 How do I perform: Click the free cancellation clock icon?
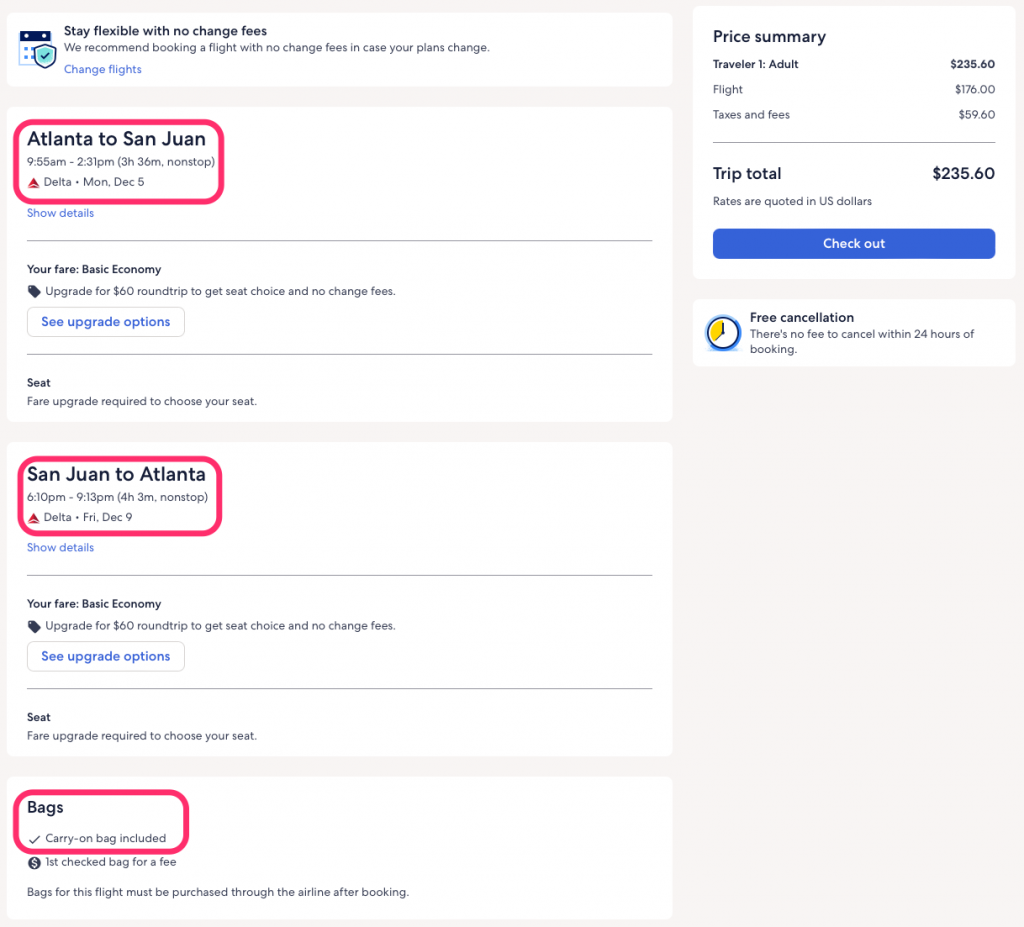point(723,333)
